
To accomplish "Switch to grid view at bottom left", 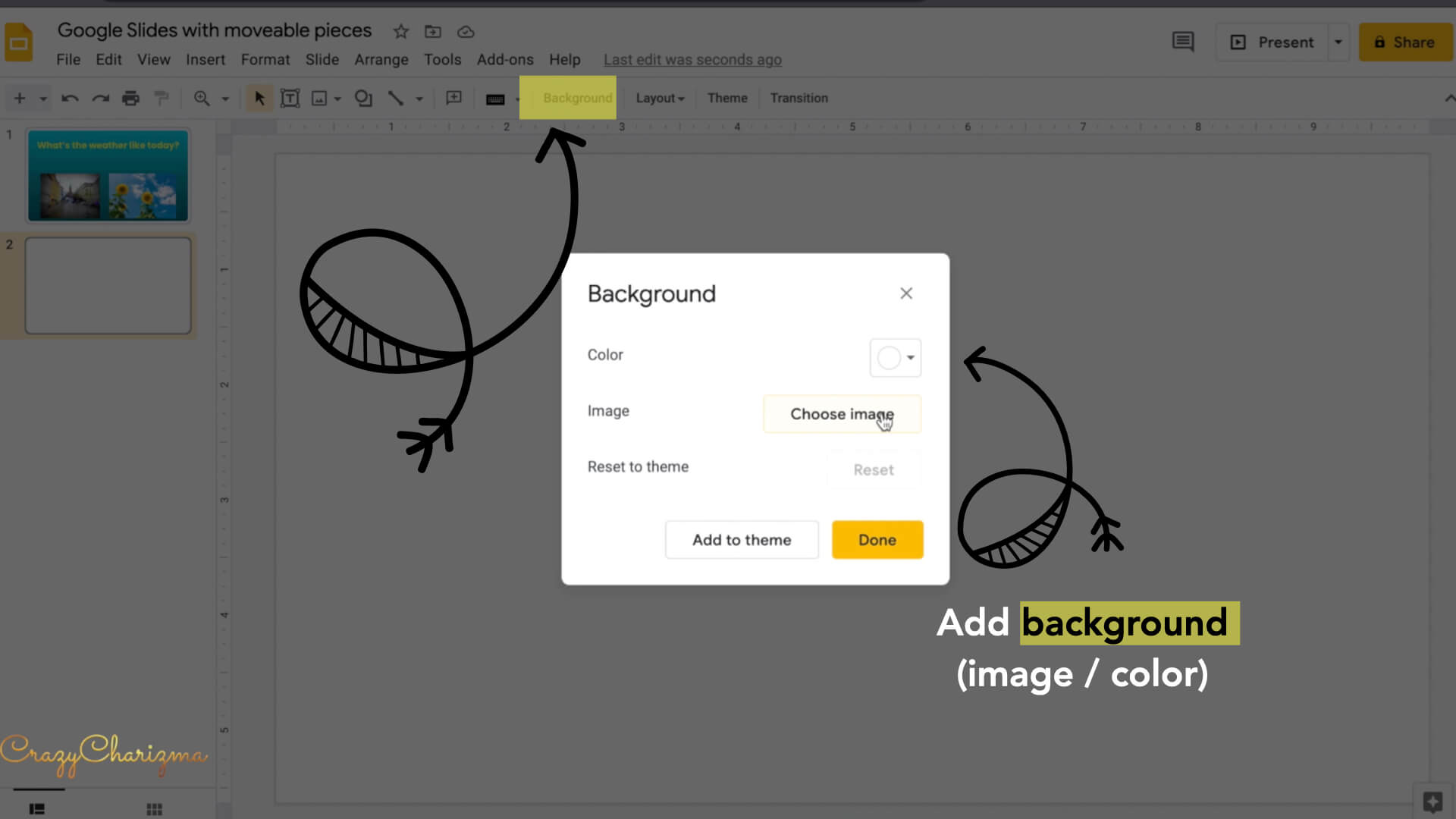I will (x=153, y=808).
